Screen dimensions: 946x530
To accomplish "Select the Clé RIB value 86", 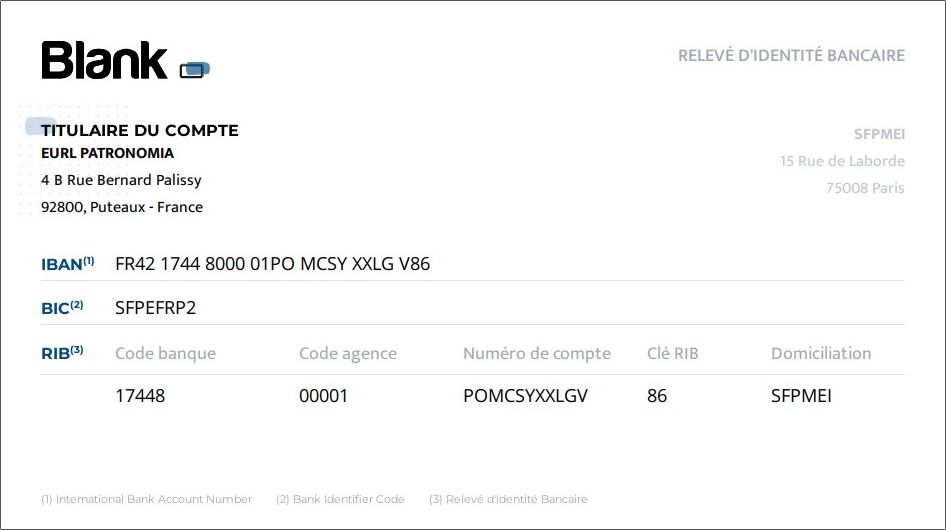I will coord(657,396).
